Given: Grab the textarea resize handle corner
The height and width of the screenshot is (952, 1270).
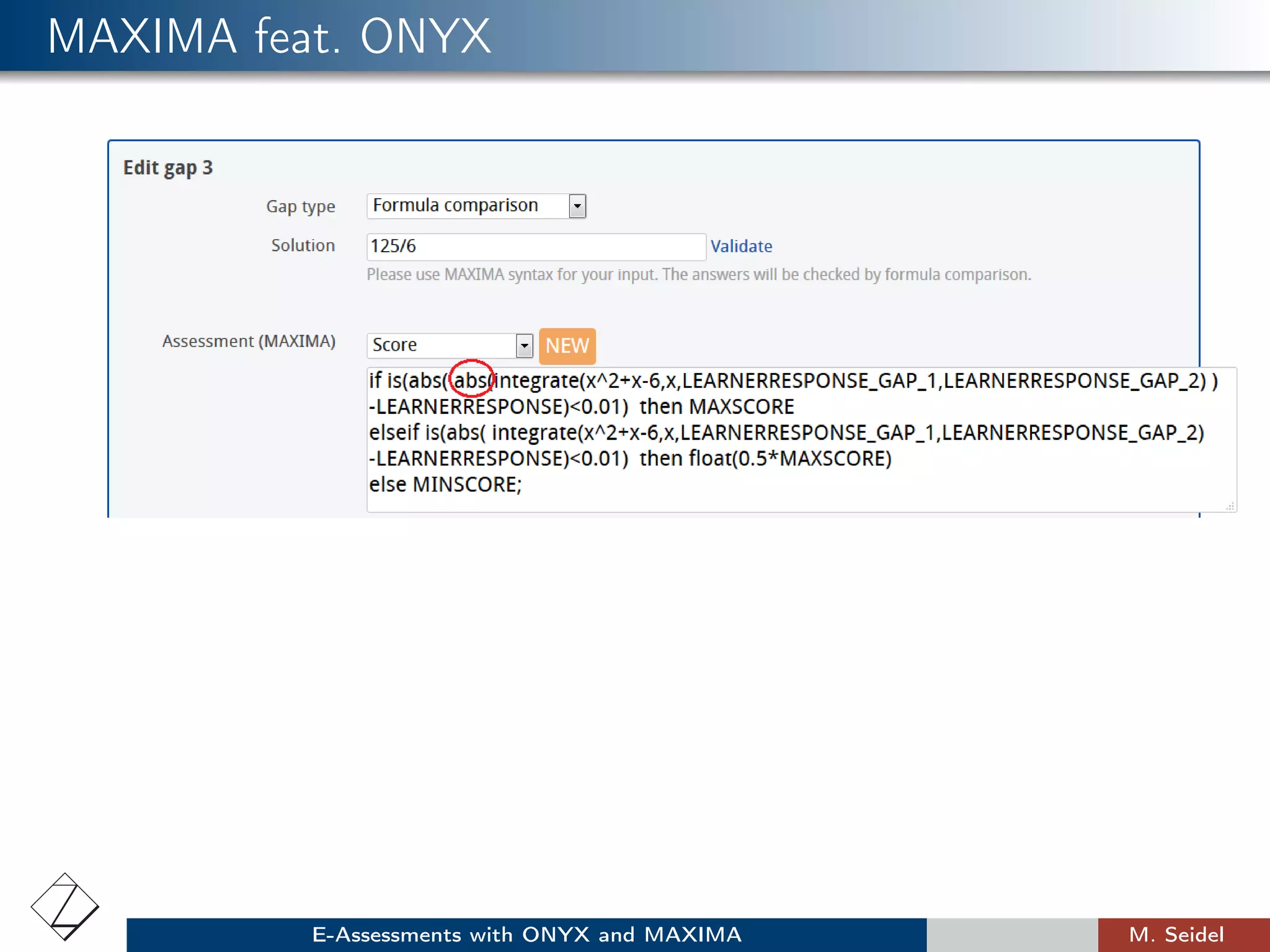Looking at the screenshot, I should (x=1229, y=506).
